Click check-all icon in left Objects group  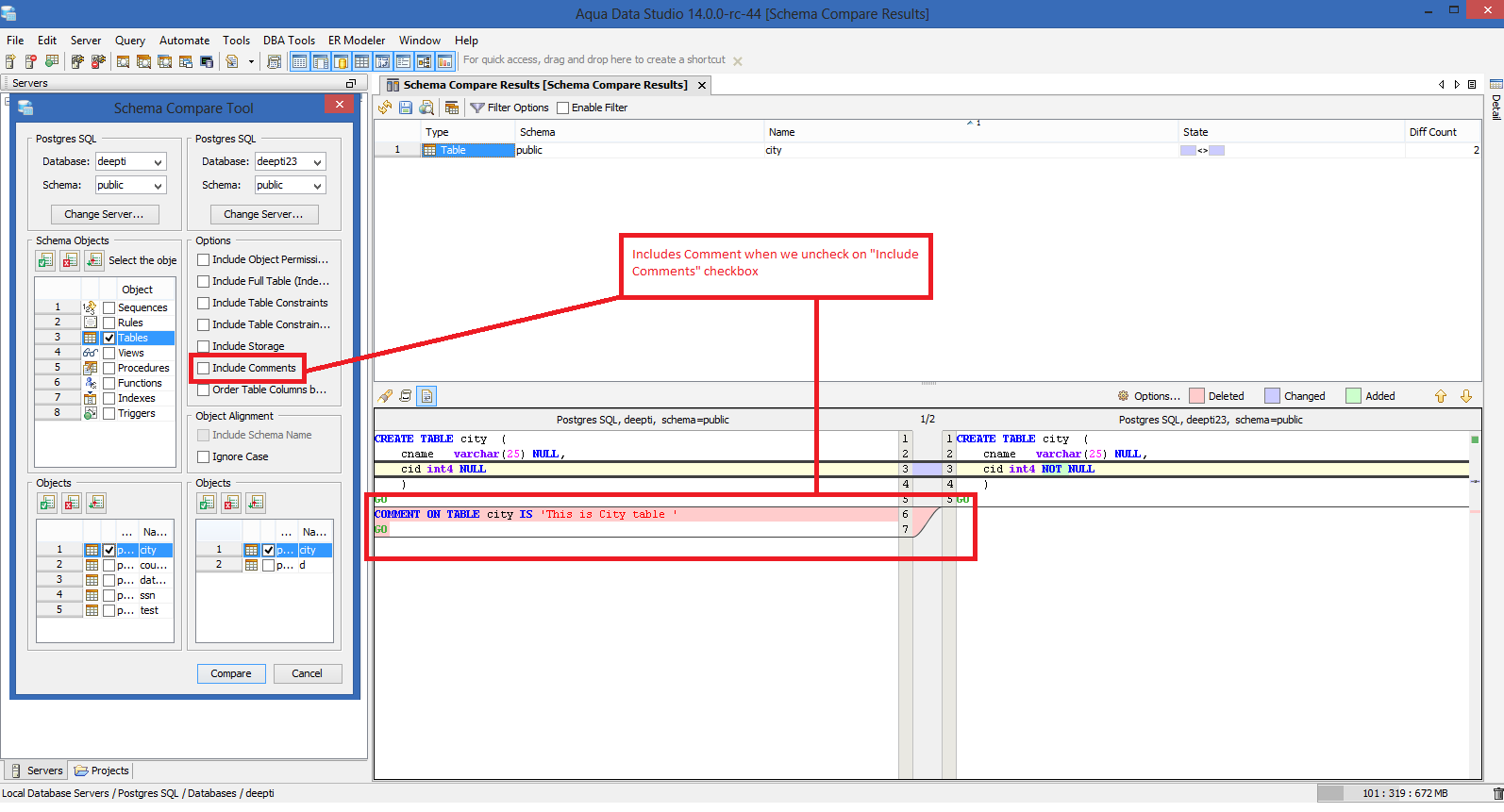pos(47,503)
